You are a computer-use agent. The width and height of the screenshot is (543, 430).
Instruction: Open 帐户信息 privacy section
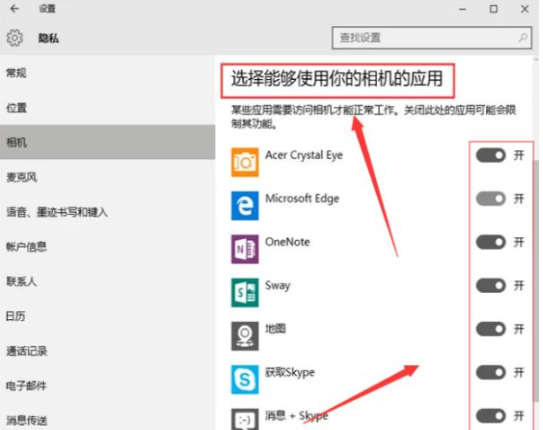pyautogui.click(x=107, y=247)
